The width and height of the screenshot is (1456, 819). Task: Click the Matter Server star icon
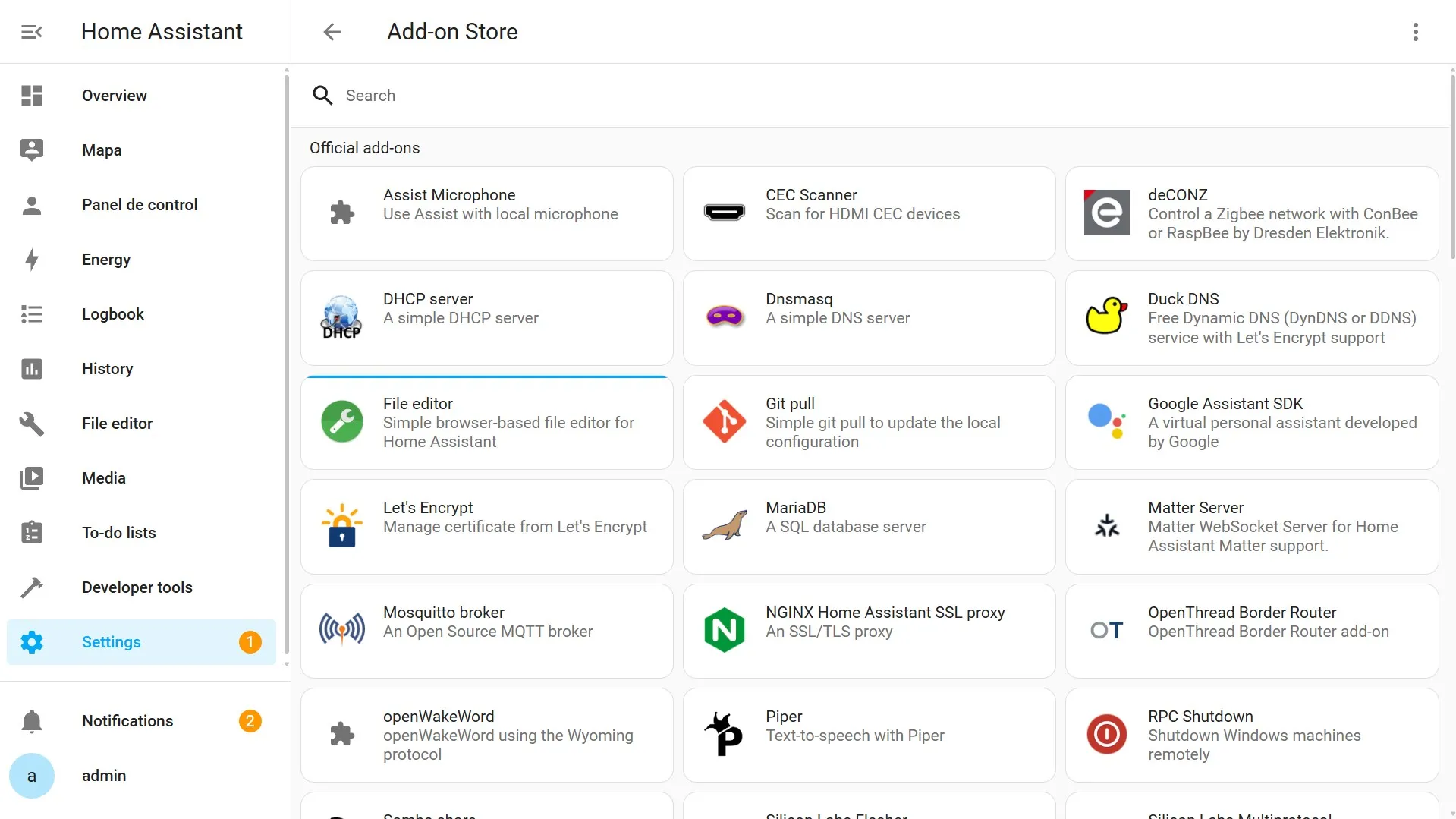point(1107,525)
